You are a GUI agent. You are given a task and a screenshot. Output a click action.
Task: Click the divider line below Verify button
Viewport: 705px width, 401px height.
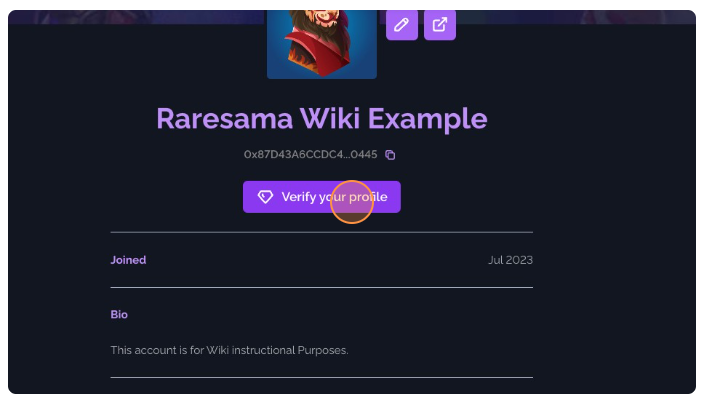click(x=322, y=232)
